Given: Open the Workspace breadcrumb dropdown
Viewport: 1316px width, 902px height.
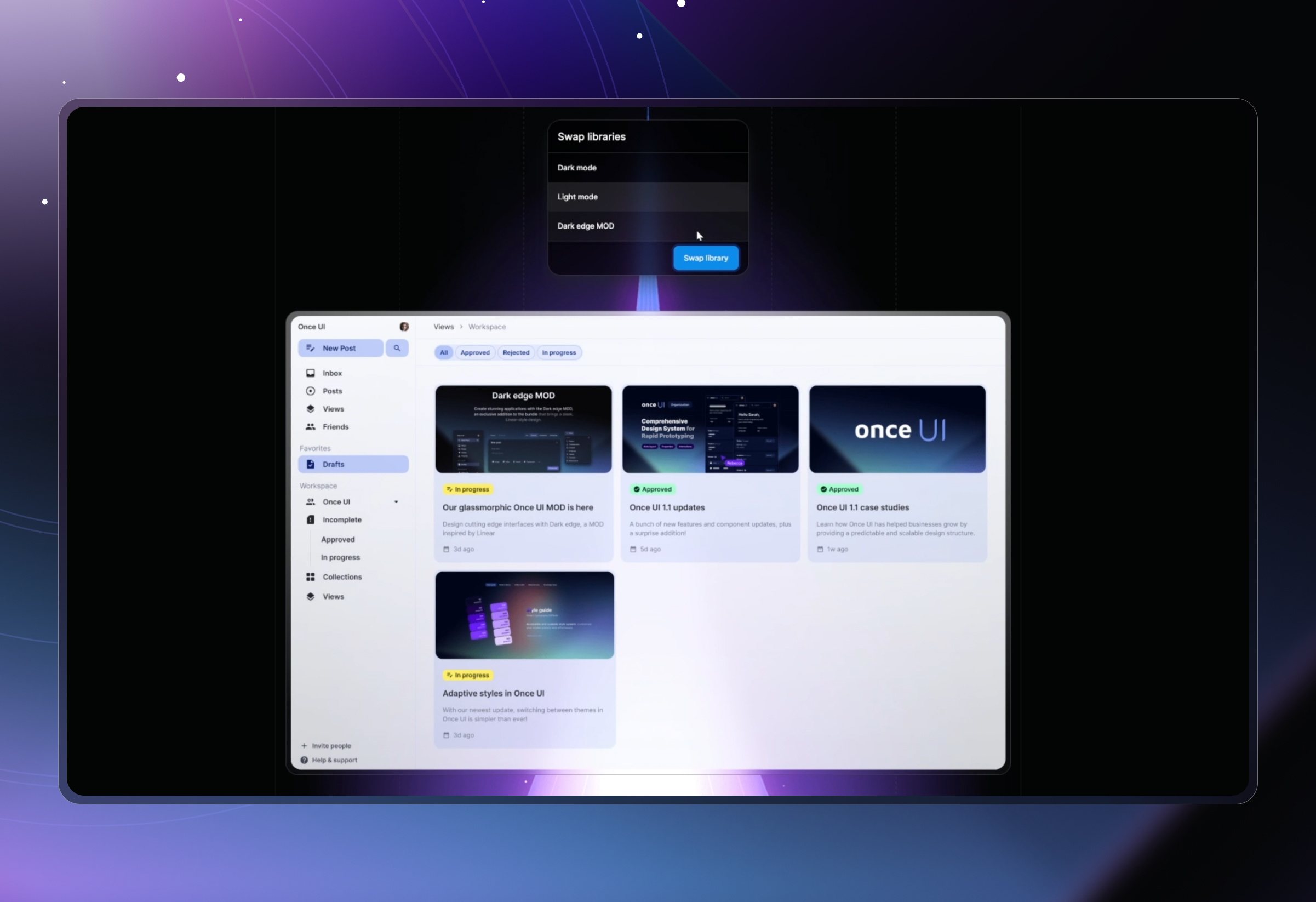Looking at the screenshot, I should coord(487,327).
